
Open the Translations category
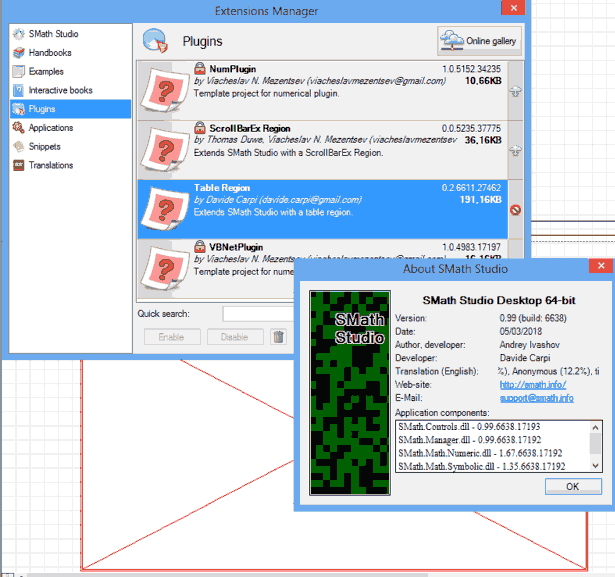click(51, 165)
